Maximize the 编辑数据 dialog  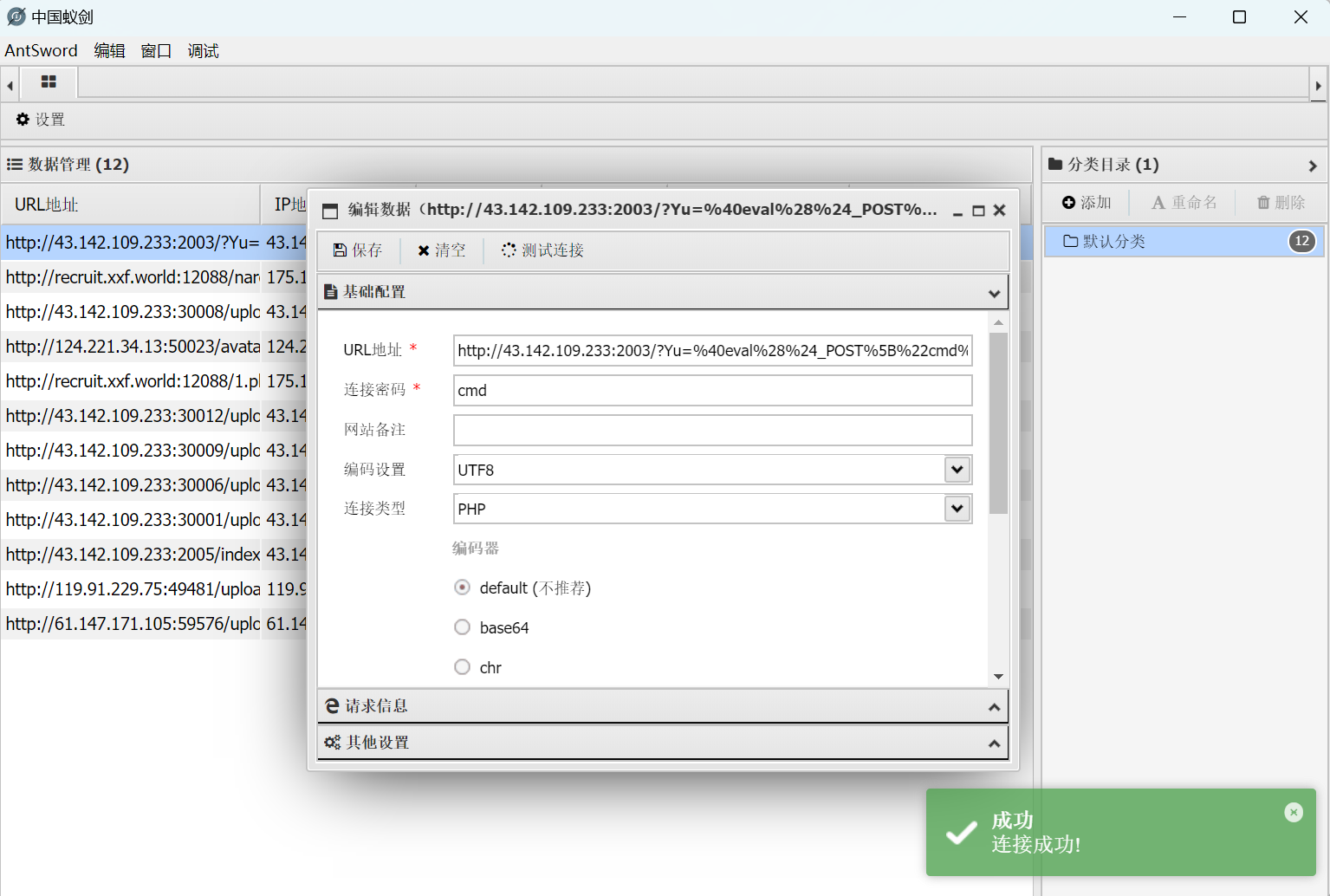(978, 211)
